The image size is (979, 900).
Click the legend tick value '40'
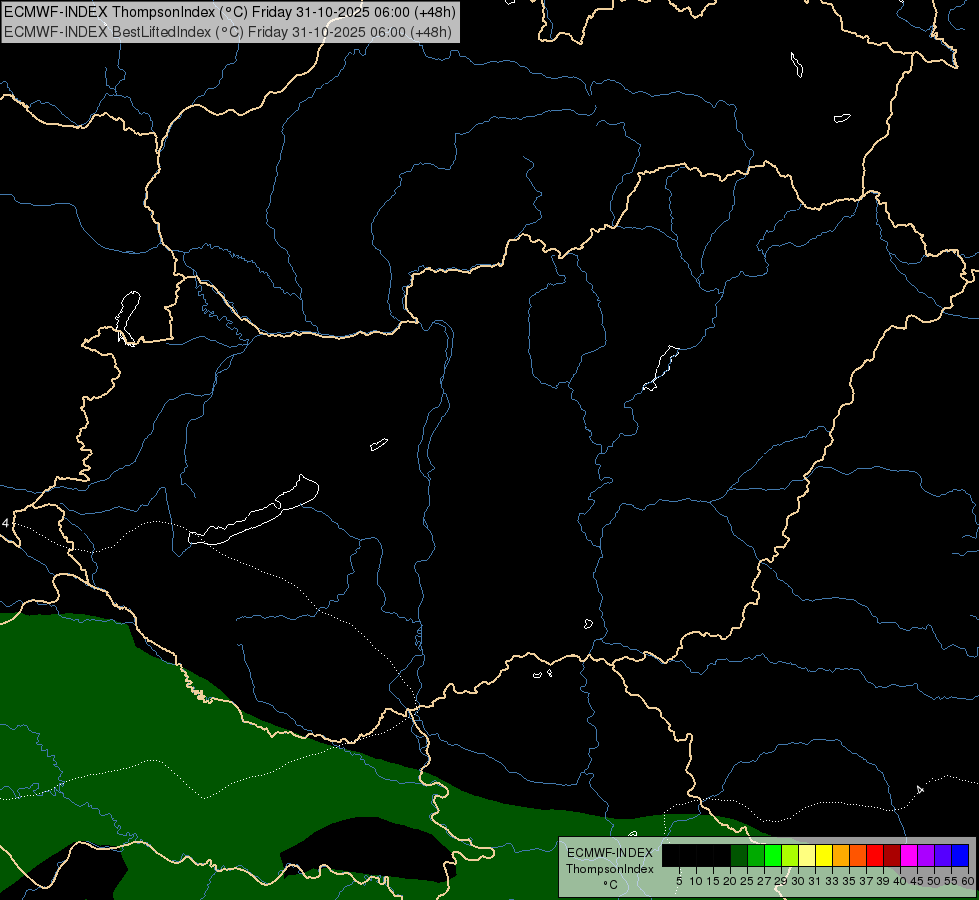(x=900, y=881)
